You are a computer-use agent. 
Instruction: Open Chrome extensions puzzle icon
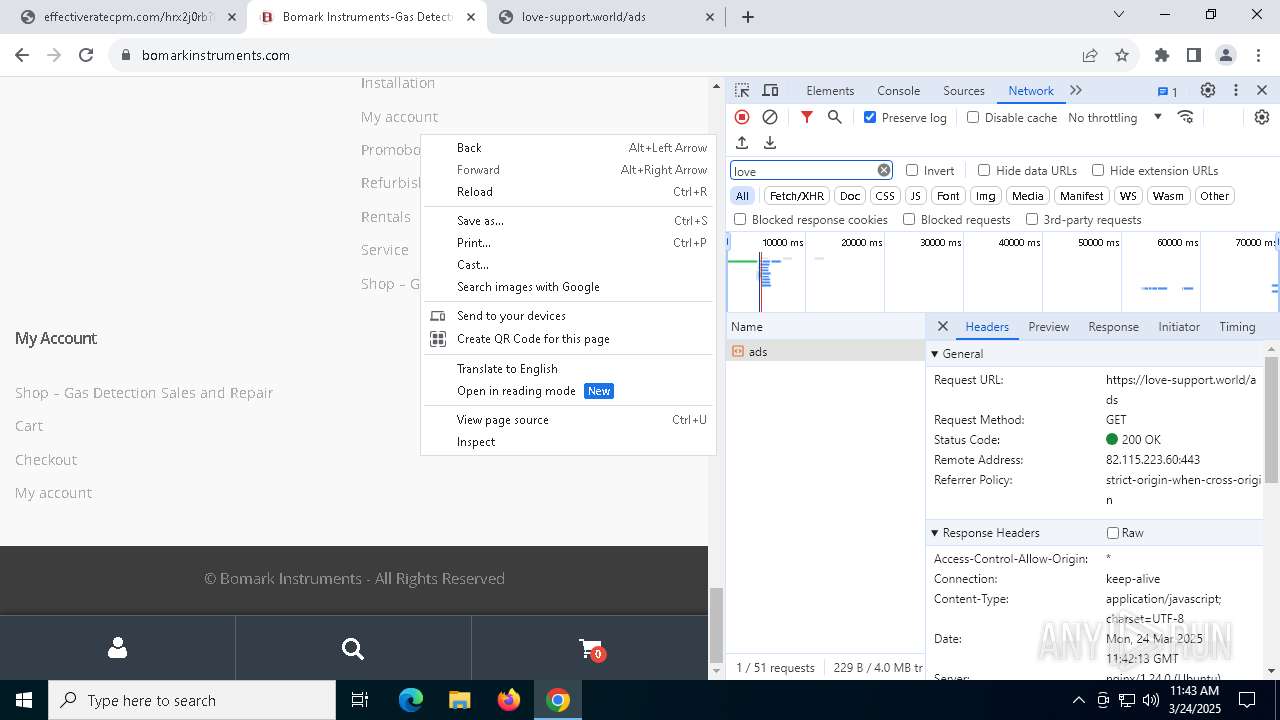pyautogui.click(x=1162, y=55)
